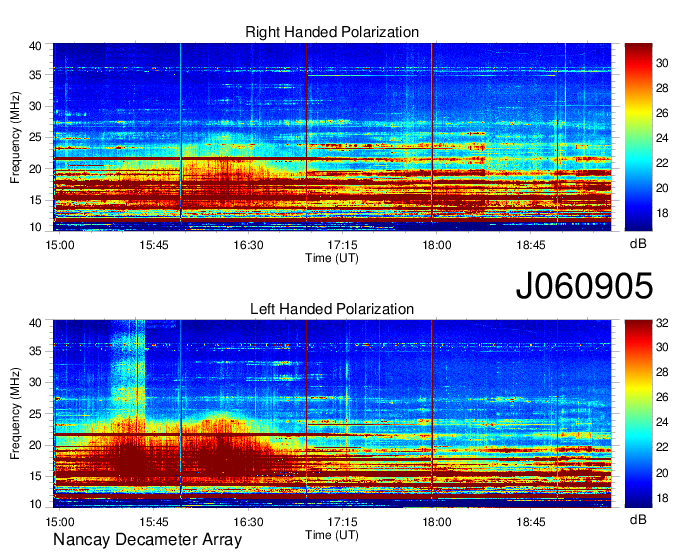Select the 35 MHz tick on Left Handed plot

[x=36, y=351]
